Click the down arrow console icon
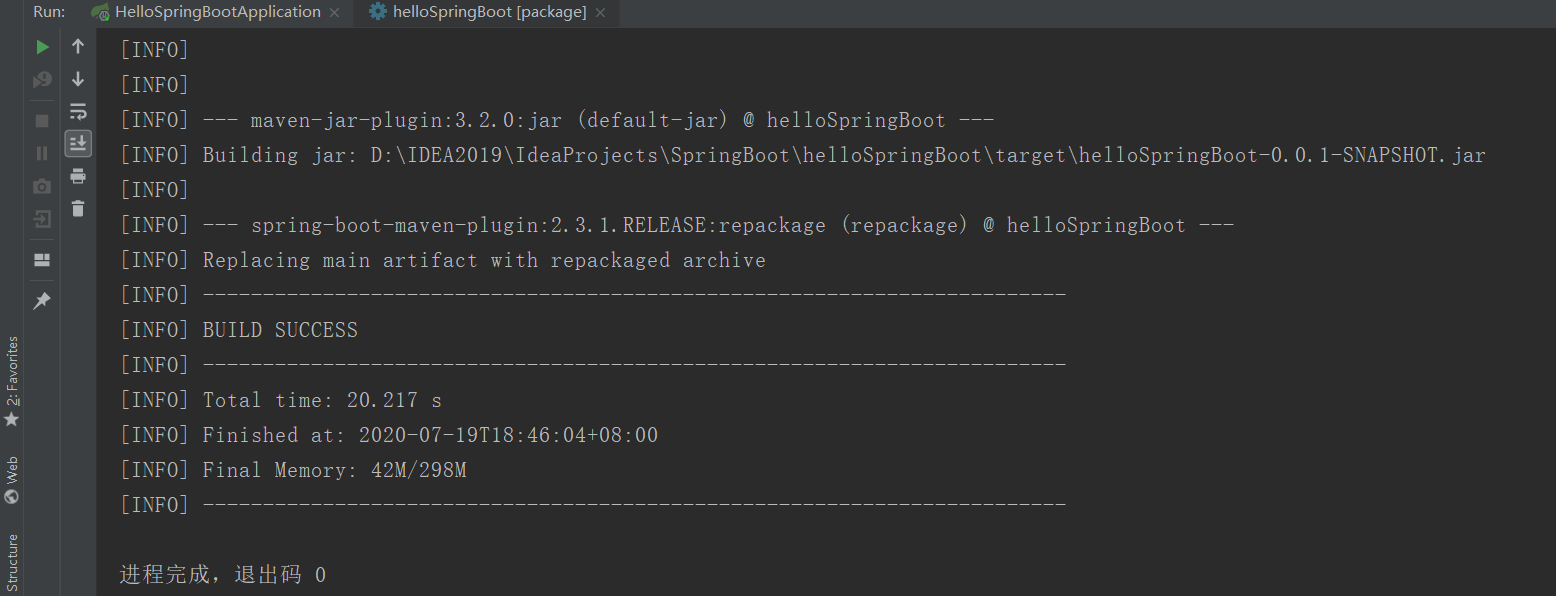This screenshot has width=1556, height=596. point(78,79)
